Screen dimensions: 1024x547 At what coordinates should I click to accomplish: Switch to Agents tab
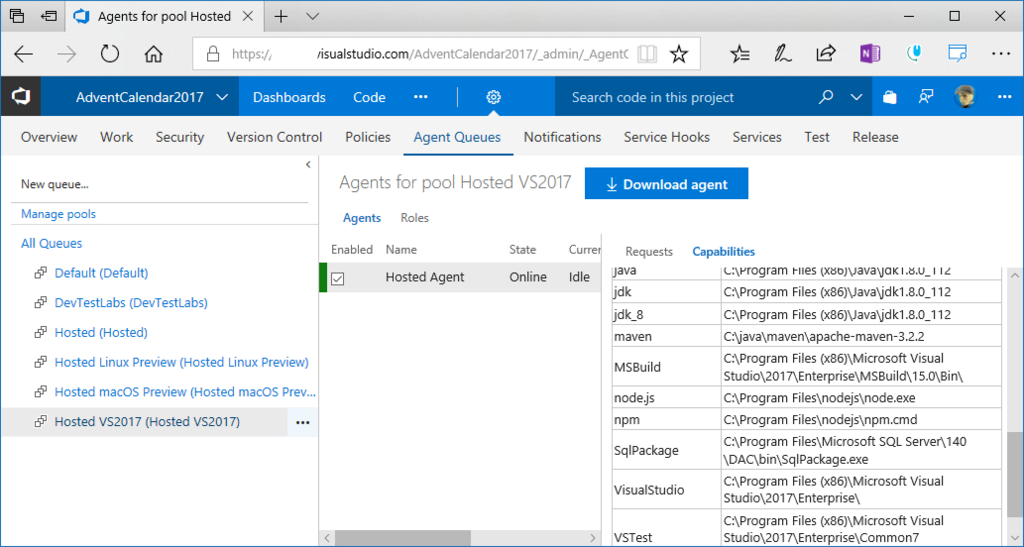[362, 218]
